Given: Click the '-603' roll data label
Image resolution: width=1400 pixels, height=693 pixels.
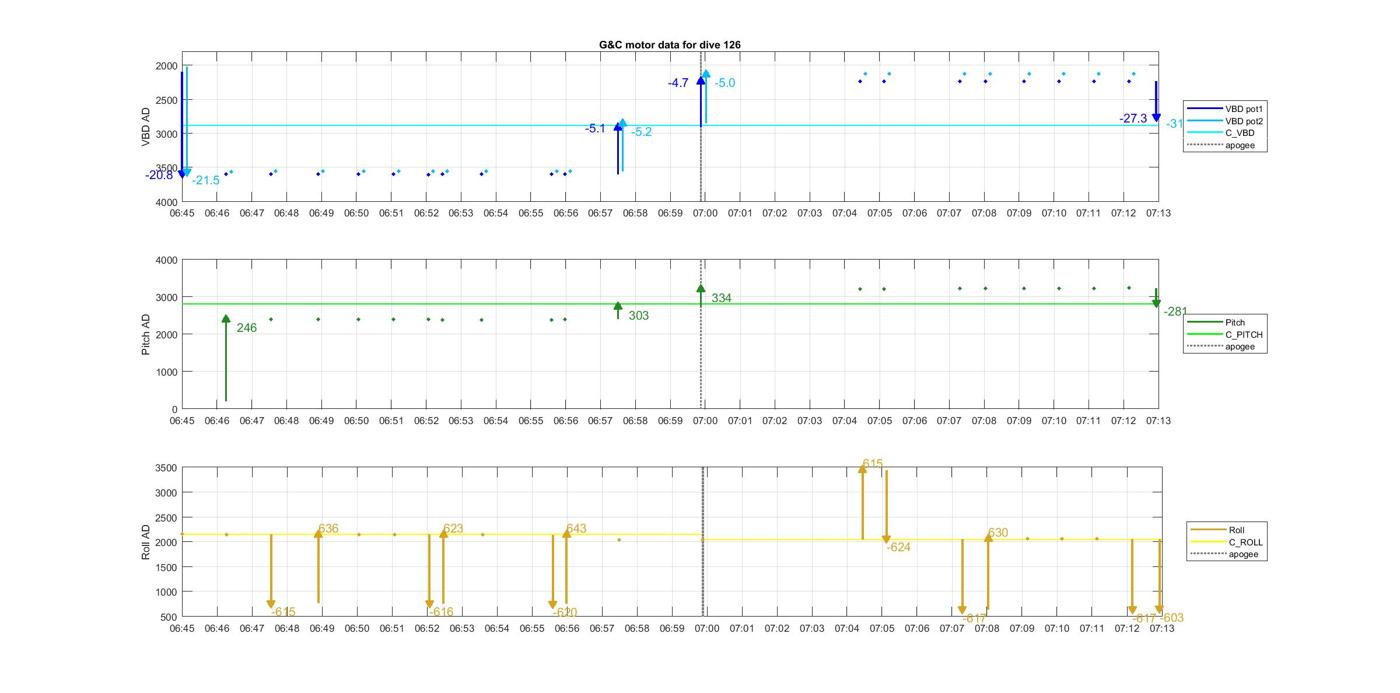Looking at the screenshot, I should tap(1172, 617).
